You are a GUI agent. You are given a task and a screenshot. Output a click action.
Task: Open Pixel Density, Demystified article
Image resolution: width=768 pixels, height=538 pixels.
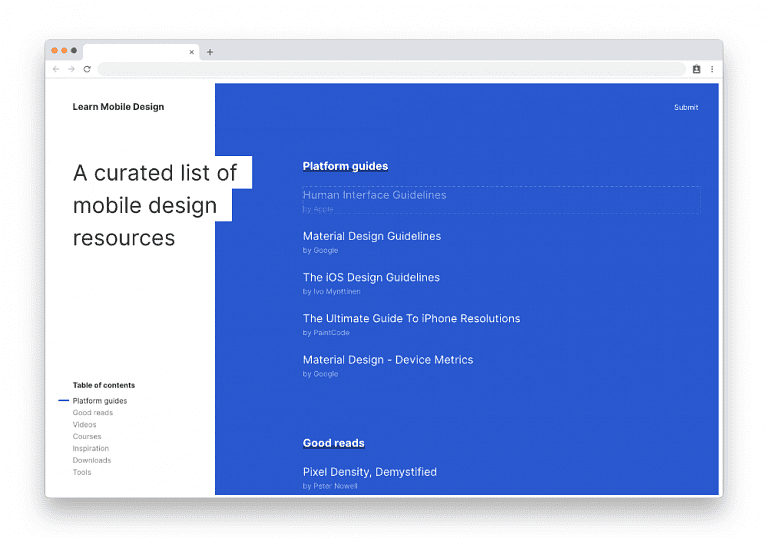pos(369,472)
